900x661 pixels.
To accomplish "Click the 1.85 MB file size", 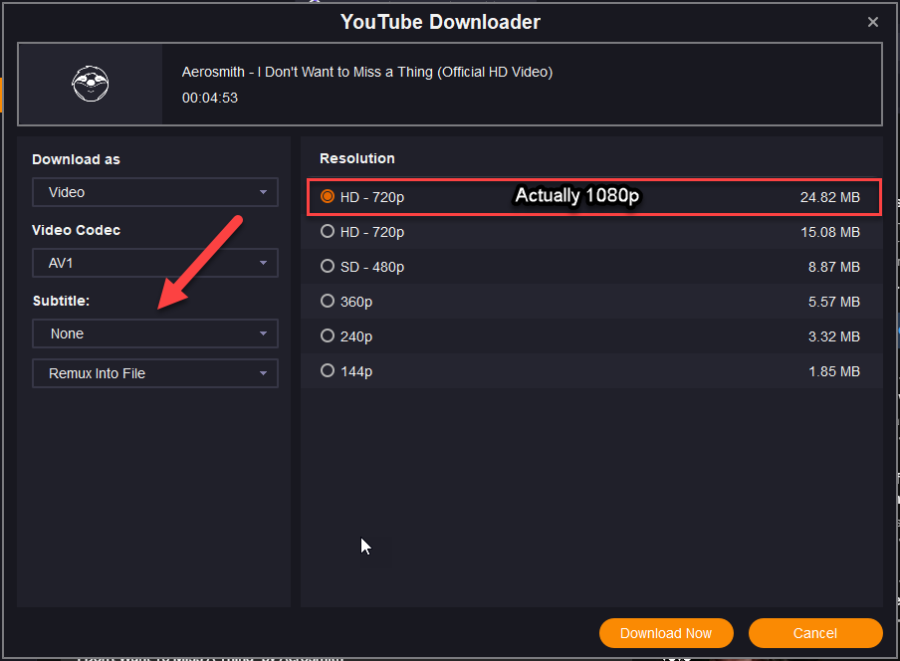I will tap(834, 371).
